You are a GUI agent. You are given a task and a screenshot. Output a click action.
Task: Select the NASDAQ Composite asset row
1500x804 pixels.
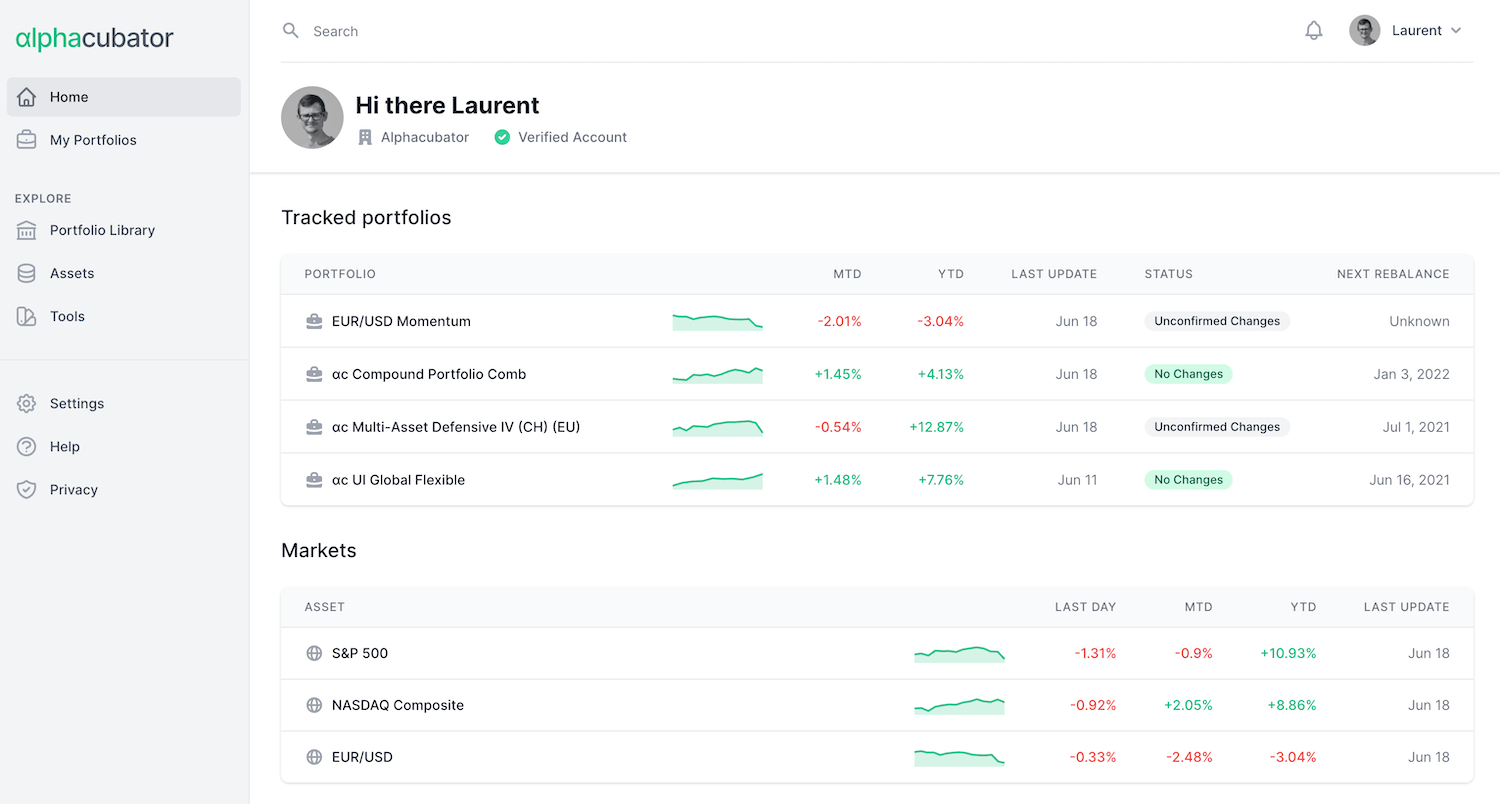pos(398,705)
